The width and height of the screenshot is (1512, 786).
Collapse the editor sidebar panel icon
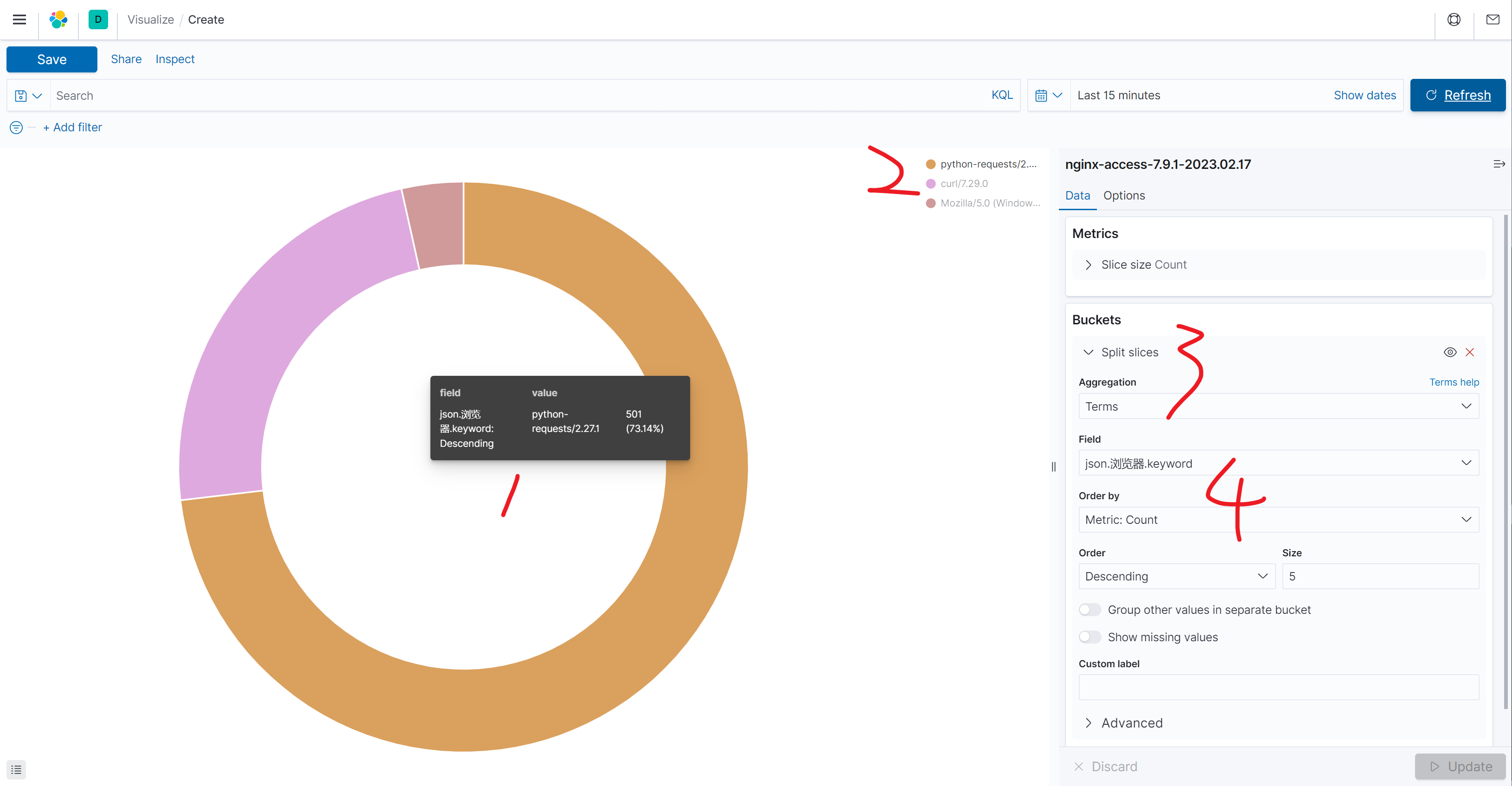(1499, 164)
